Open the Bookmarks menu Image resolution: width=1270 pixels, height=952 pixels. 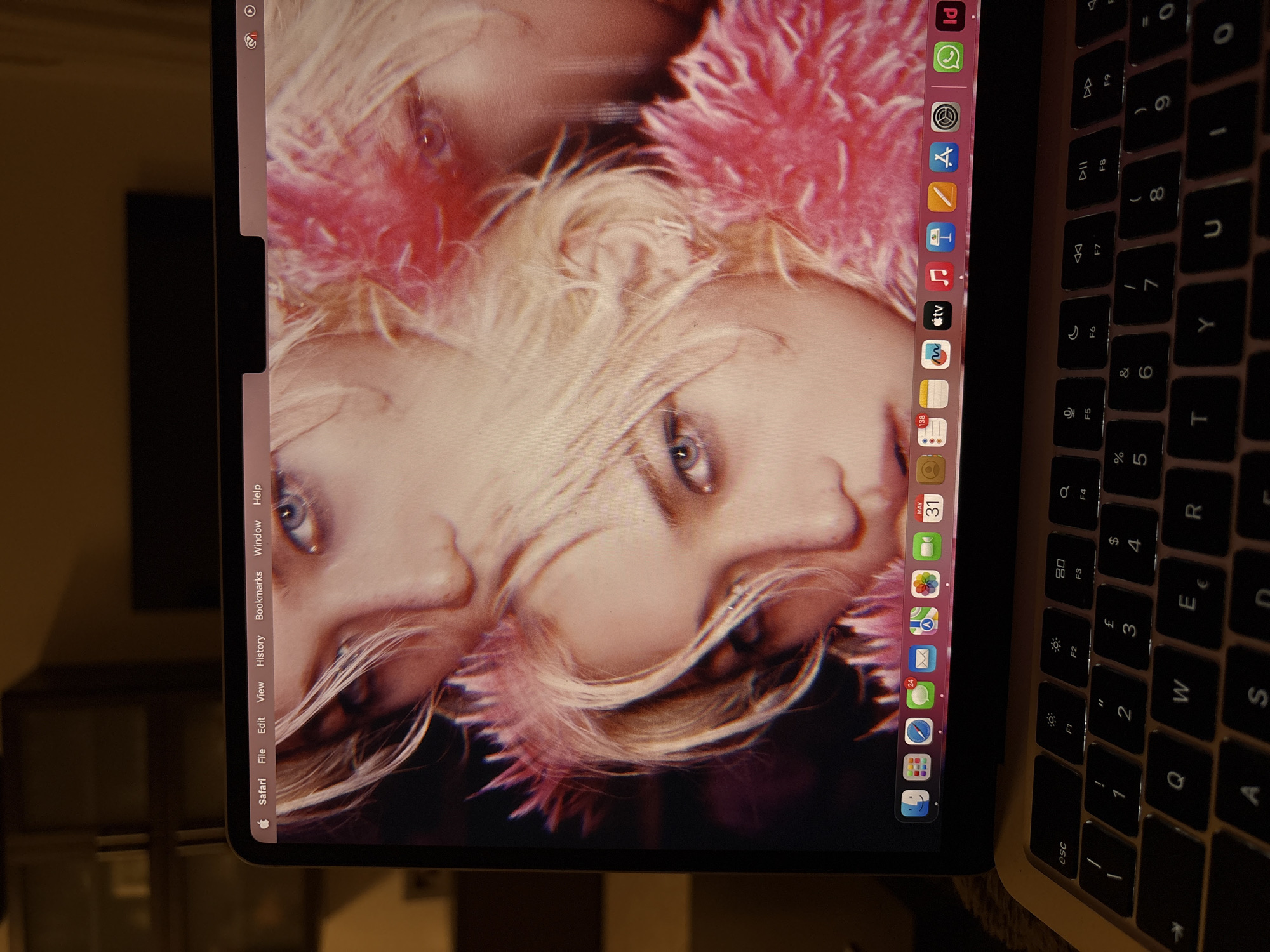click(x=259, y=595)
